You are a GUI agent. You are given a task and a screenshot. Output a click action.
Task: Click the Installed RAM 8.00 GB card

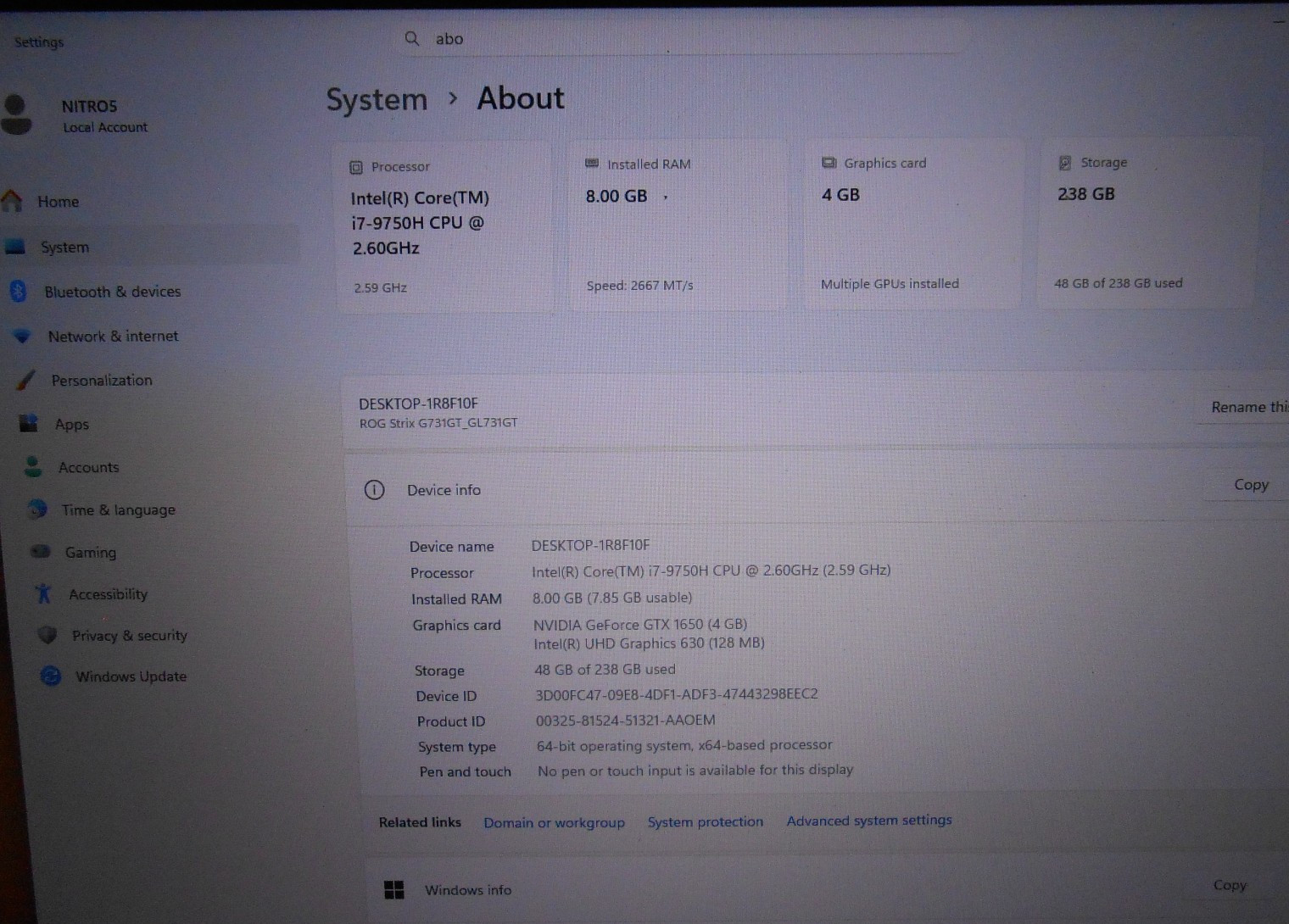click(678, 225)
